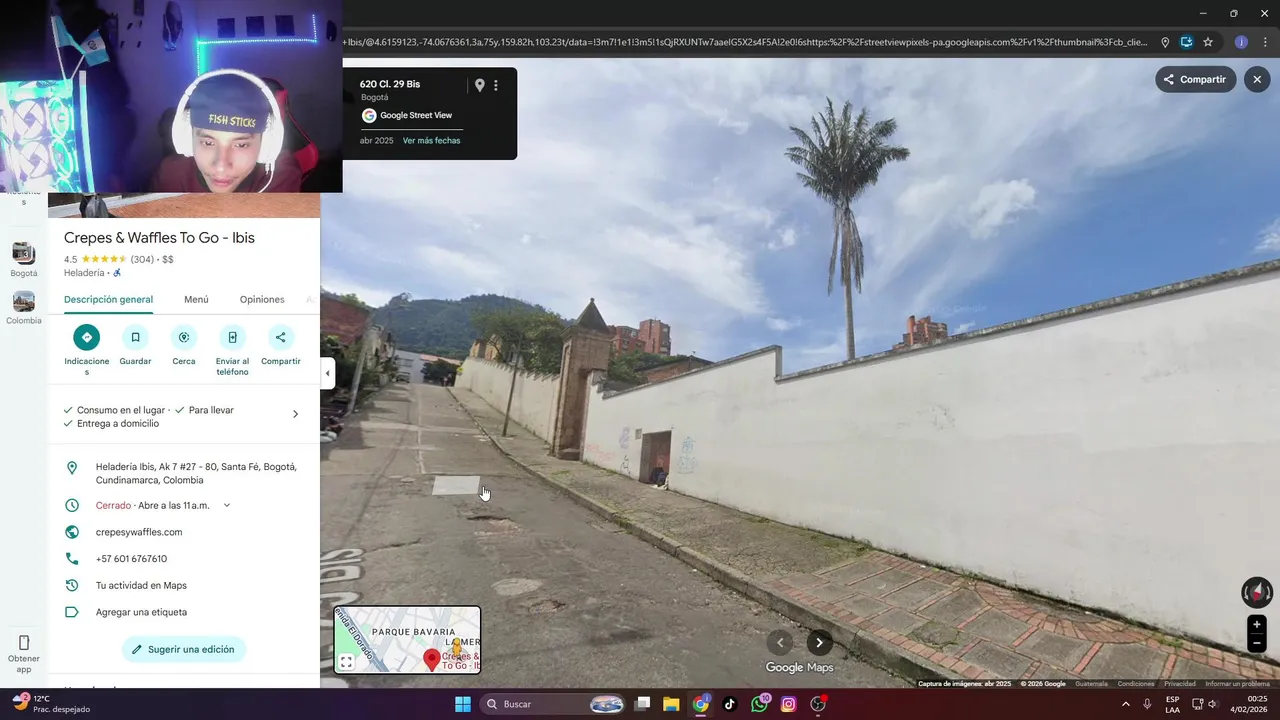
Task: Search nearby with the Cerca icon
Action: click(184, 337)
